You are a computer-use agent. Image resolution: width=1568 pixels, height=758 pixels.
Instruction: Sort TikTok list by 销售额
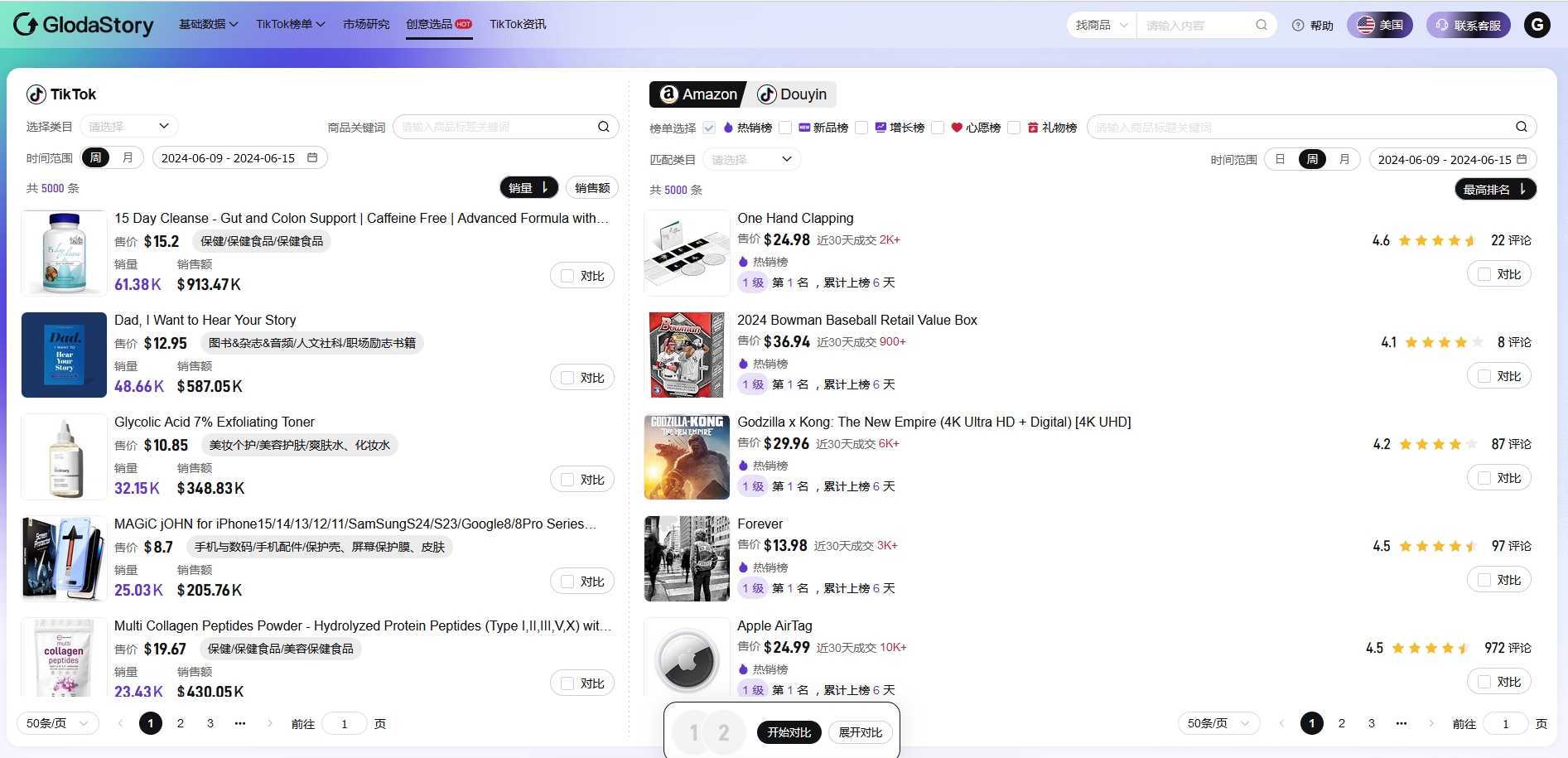592,187
